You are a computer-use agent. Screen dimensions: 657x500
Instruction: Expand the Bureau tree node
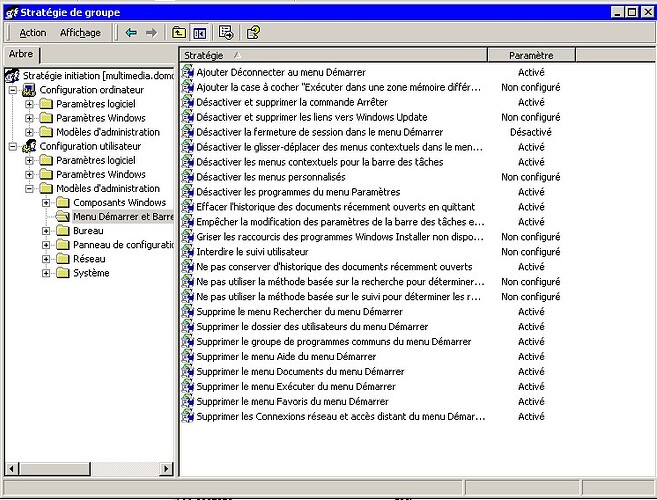pyautogui.click(x=47, y=230)
